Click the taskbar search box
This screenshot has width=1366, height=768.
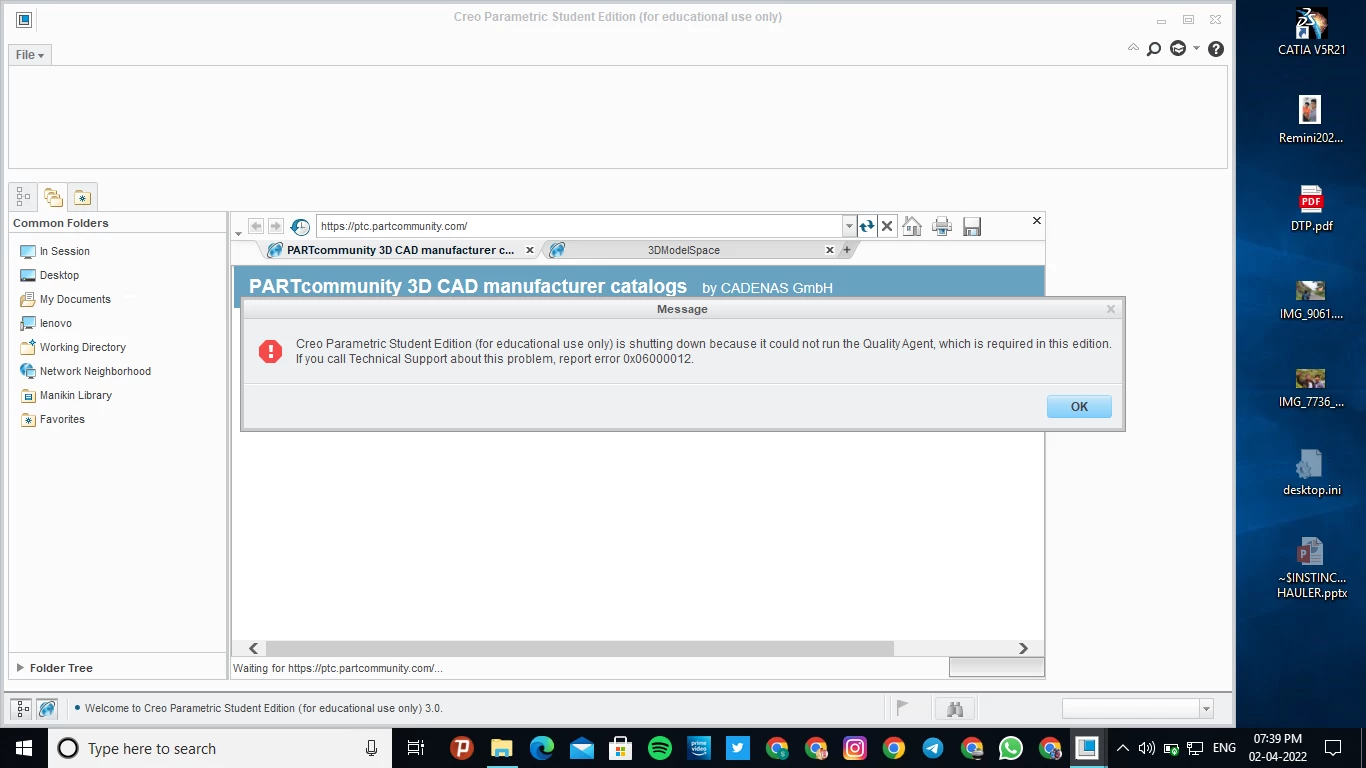(220, 748)
